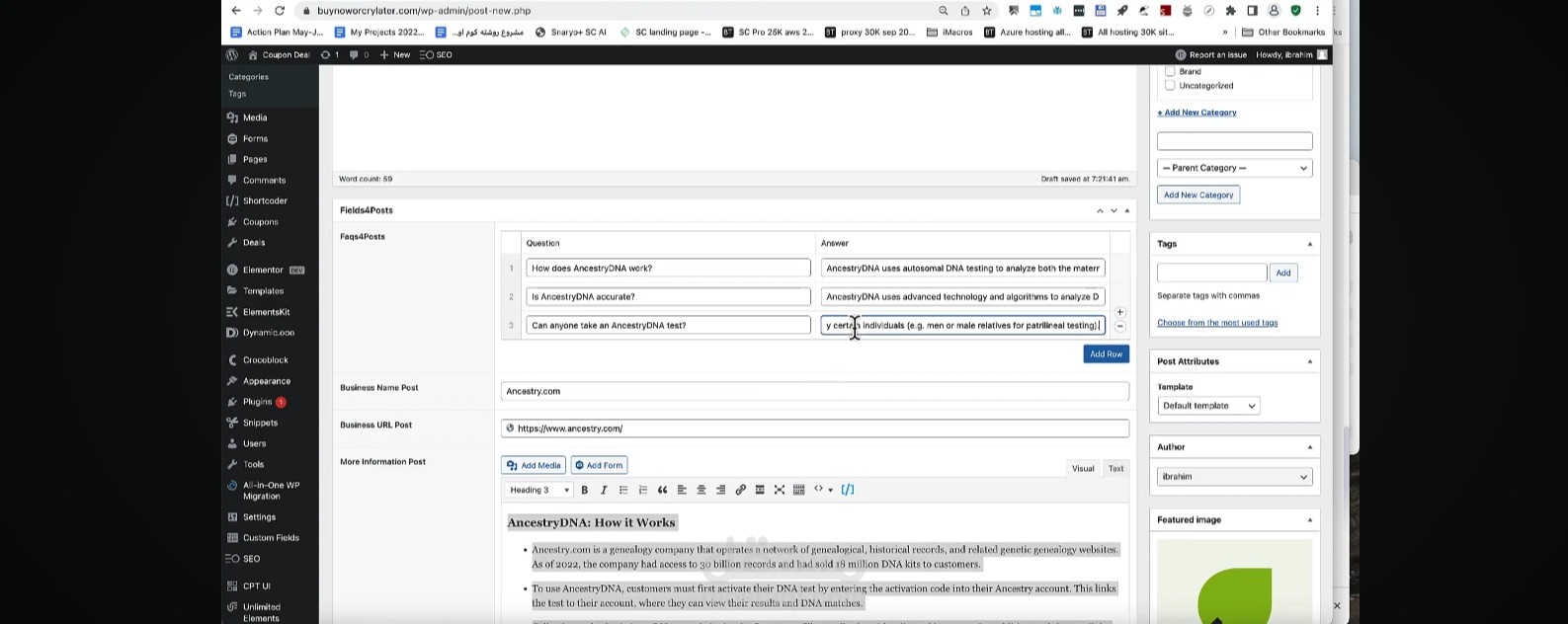Screen dimensions: 1568x624
Task: Go back in browser history
Action: 235,11
